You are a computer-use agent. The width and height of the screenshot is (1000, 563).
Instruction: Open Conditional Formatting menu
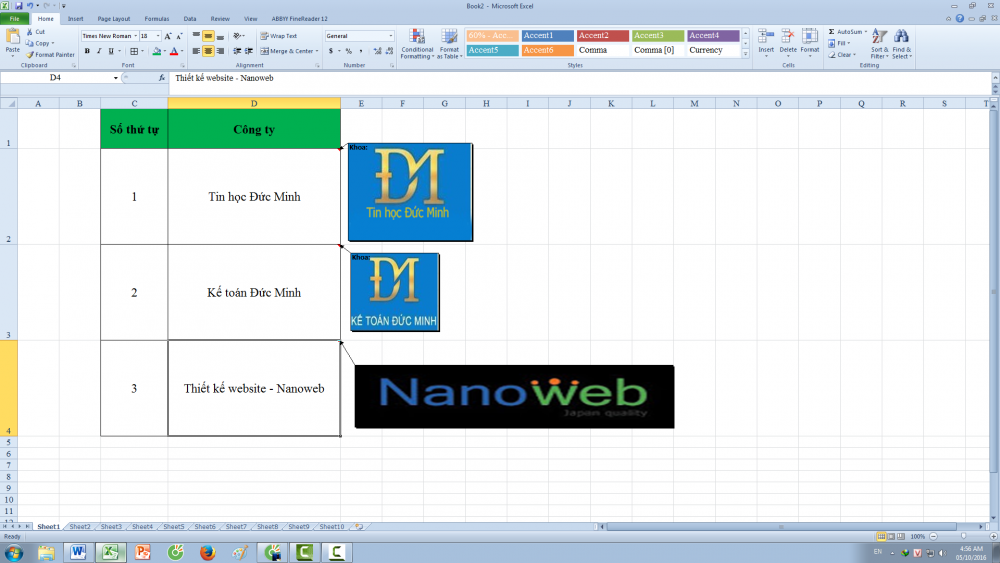pyautogui.click(x=417, y=44)
